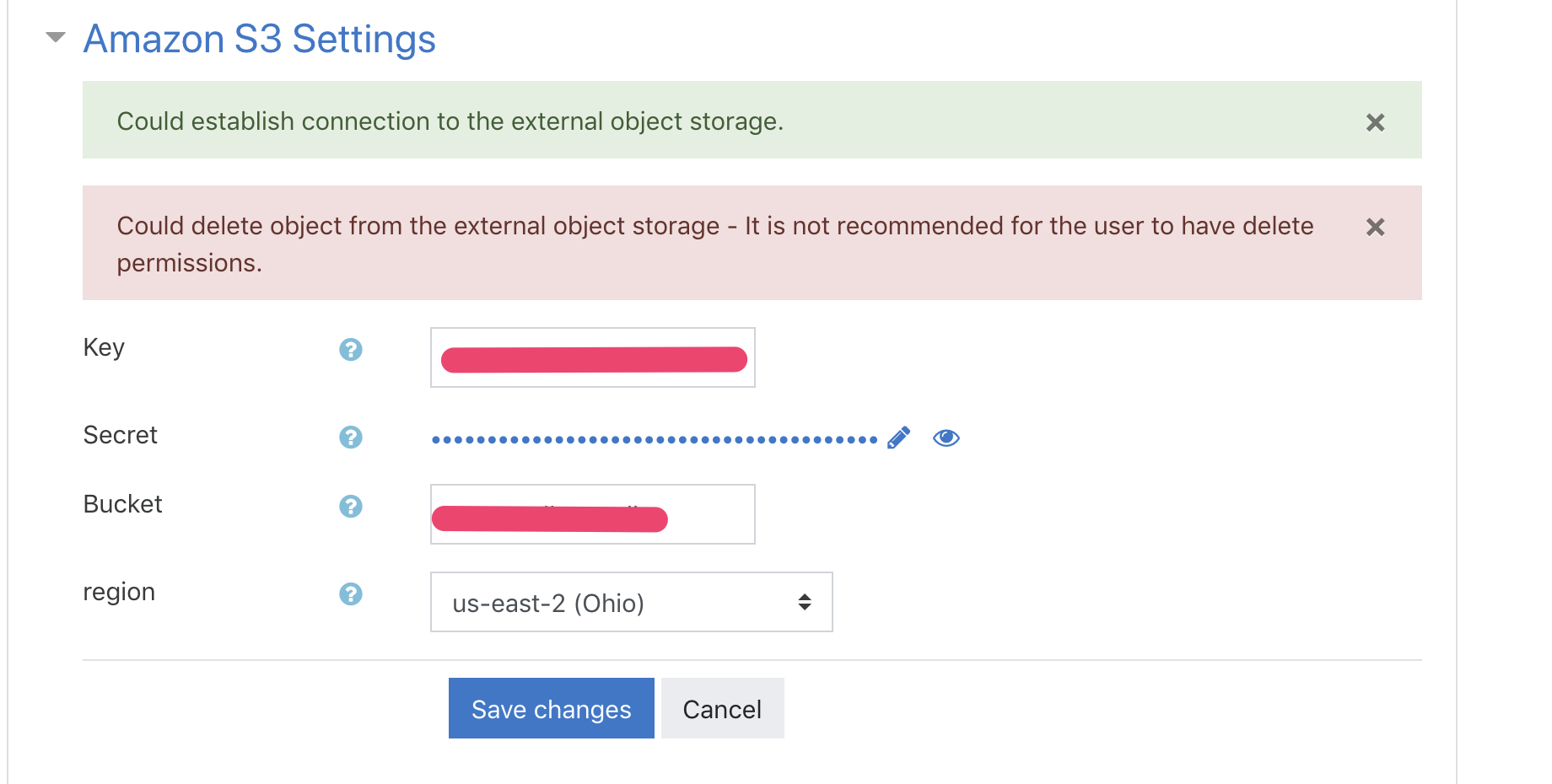This screenshot has height=784, width=1552.
Task: Click the Bucket name input field
Action: [x=592, y=514]
